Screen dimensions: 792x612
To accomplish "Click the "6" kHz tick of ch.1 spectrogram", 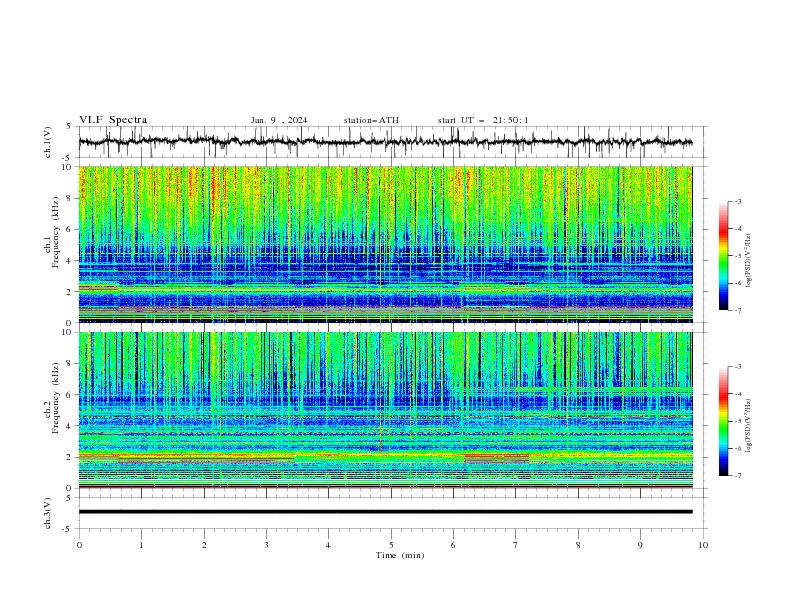I will (x=70, y=229).
